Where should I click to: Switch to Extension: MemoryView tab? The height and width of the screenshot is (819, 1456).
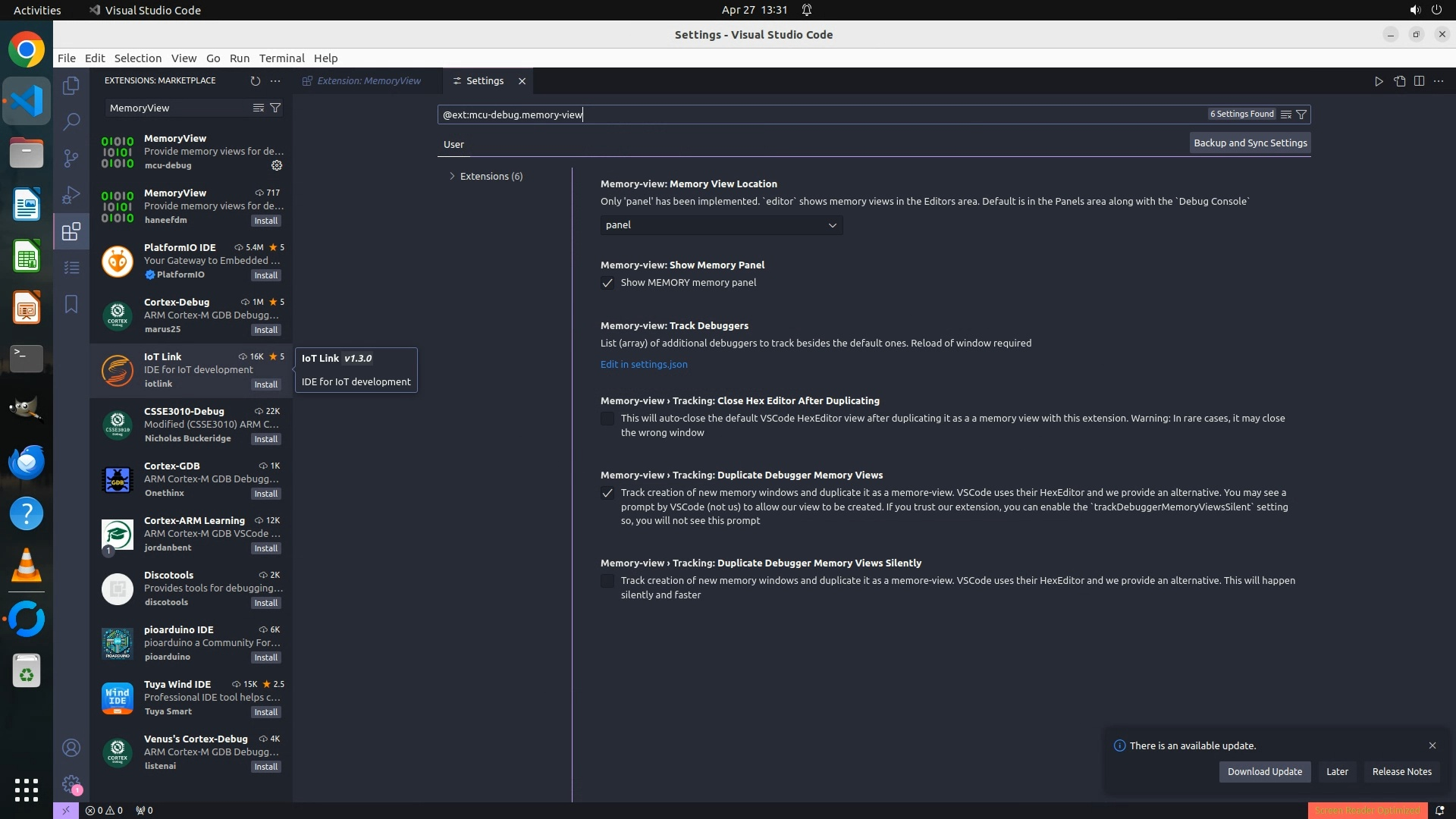coord(368,81)
